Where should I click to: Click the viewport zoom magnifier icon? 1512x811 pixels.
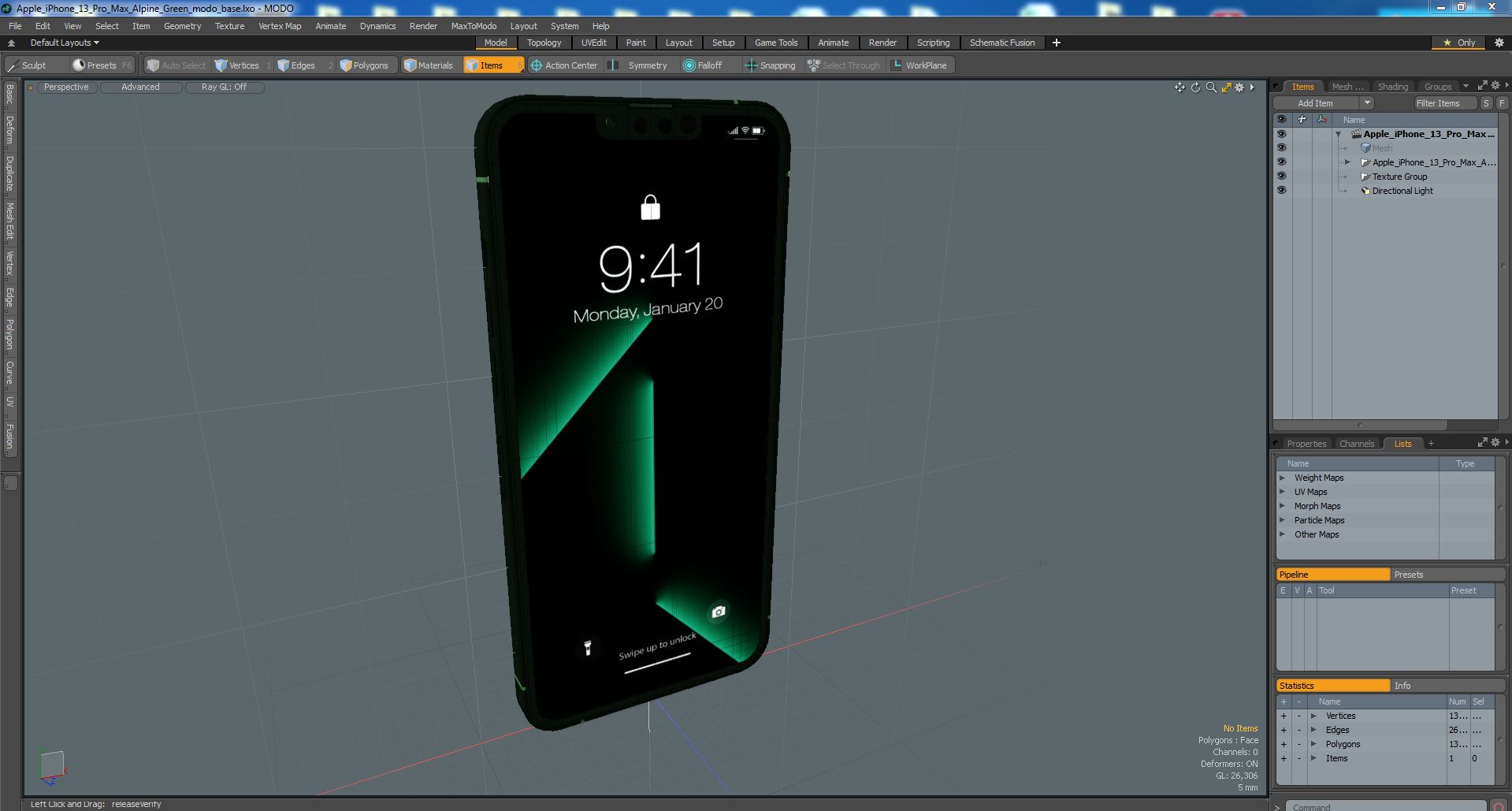(1211, 87)
